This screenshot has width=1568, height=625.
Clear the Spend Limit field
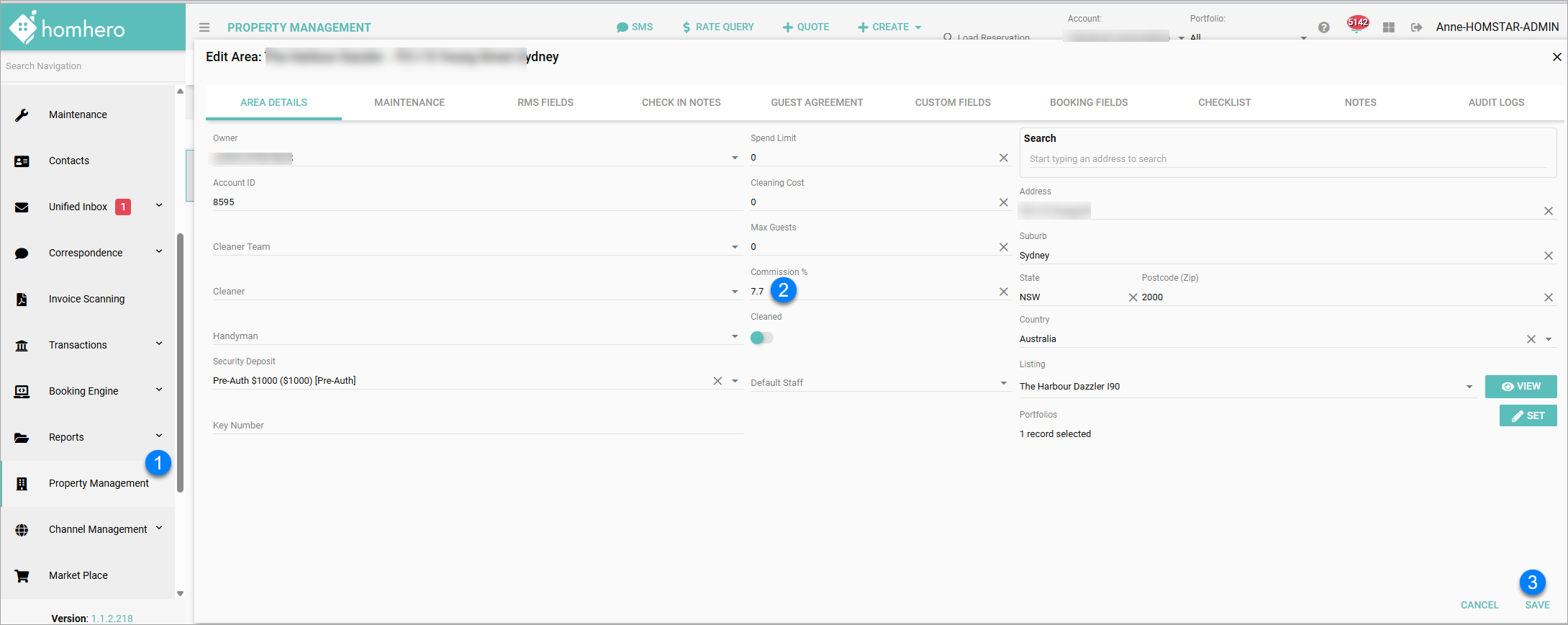1003,158
